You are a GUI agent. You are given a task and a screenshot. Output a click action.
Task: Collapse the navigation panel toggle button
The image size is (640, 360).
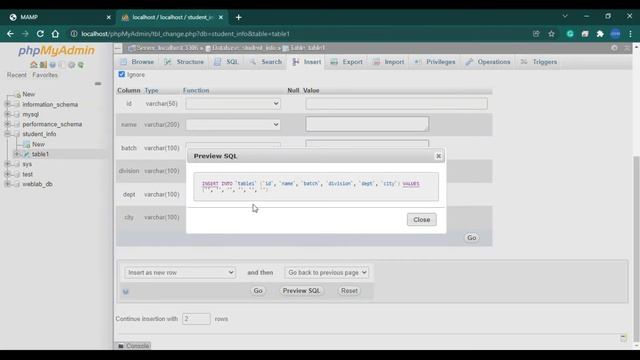tap(118, 48)
